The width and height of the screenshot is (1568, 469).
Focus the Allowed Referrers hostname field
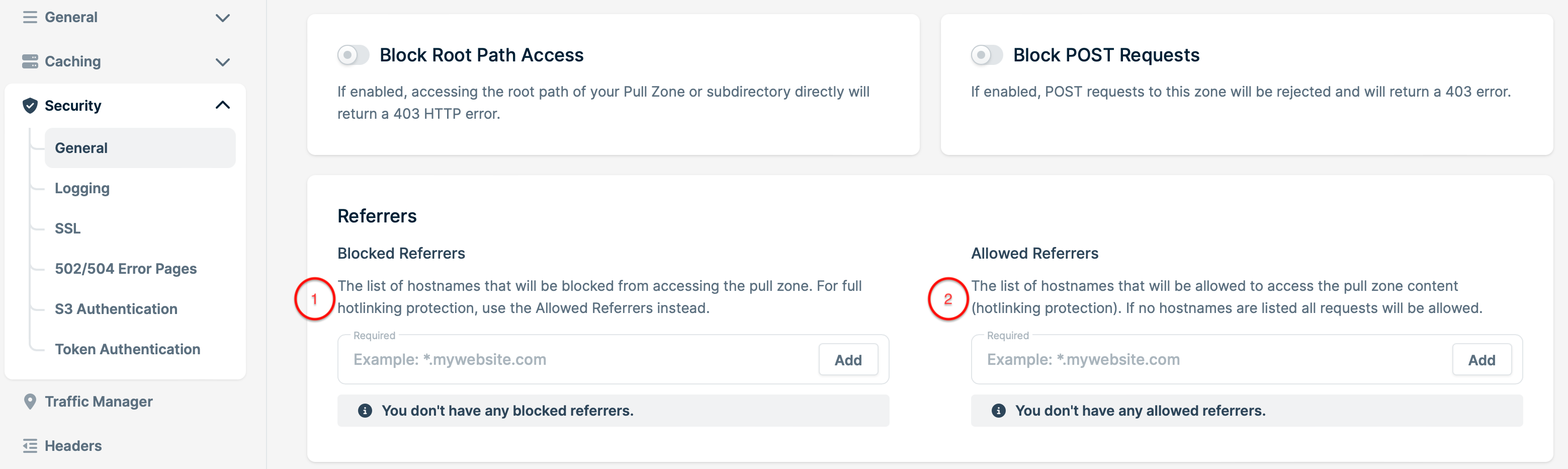pos(1211,359)
